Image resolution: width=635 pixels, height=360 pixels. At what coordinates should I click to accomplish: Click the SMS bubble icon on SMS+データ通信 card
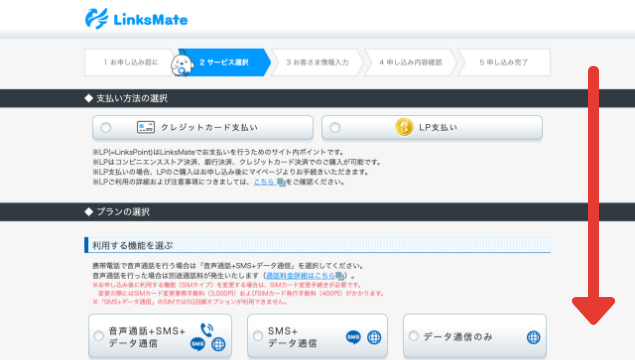point(353,337)
